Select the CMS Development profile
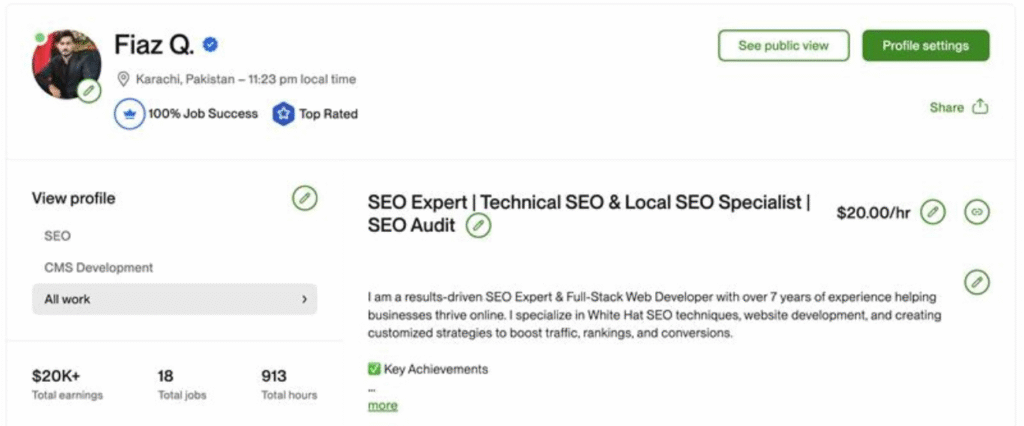1024x426 pixels. click(x=99, y=268)
